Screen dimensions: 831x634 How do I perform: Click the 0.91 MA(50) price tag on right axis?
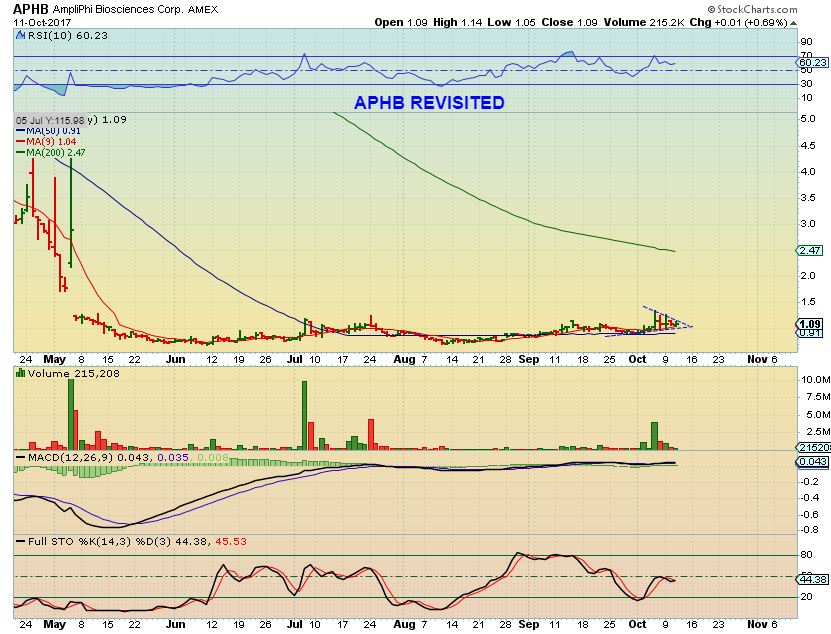coord(810,333)
